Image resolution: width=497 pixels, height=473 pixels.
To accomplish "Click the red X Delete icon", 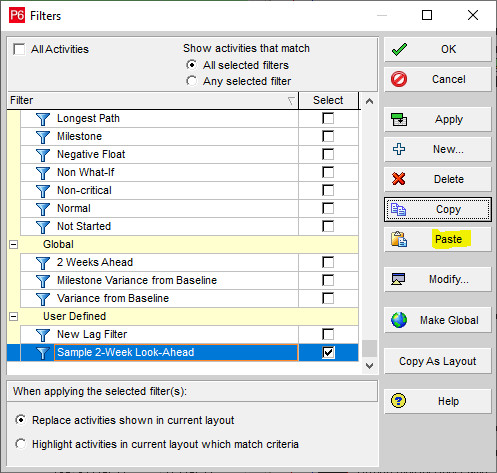I will [x=399, y=179].
